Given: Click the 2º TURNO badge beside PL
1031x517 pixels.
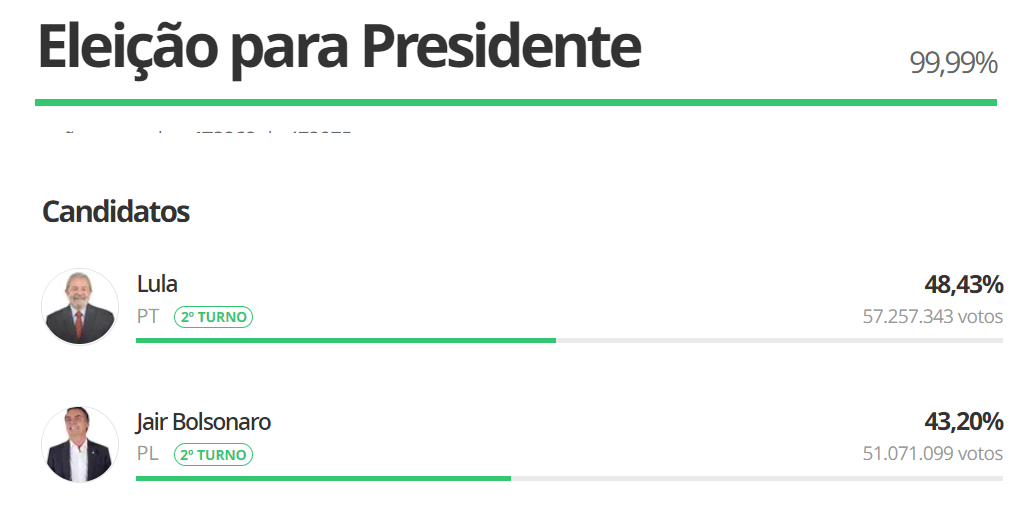Looking at the screenshot, I should pos(214,455).
